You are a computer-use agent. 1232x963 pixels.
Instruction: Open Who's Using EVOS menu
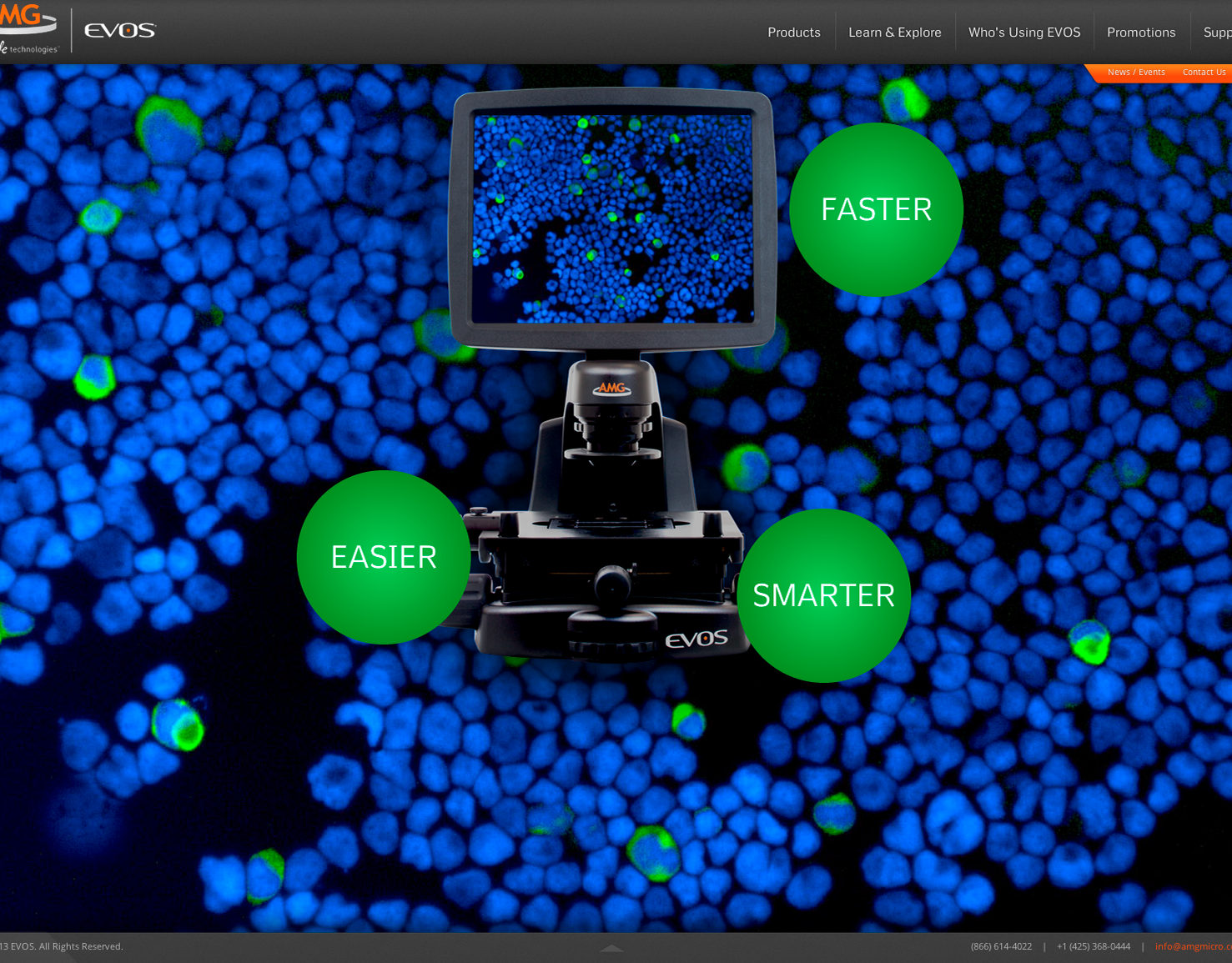point(1023,33)
